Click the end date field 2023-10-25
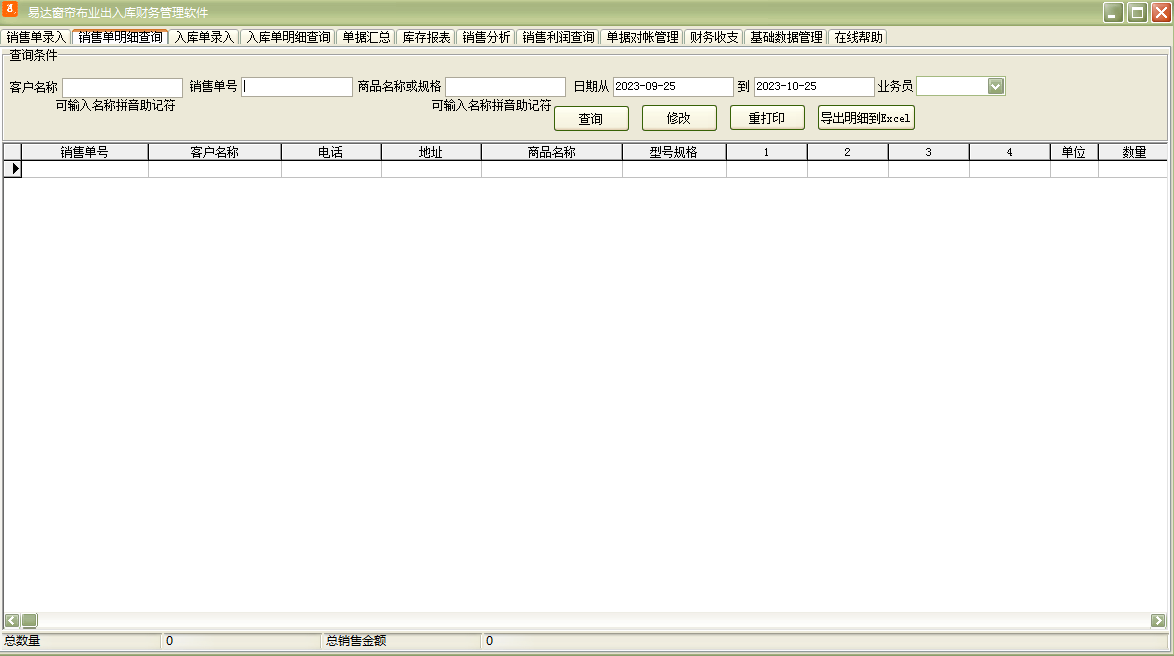This screenshot has height=656, width=1174. point(814,87)
